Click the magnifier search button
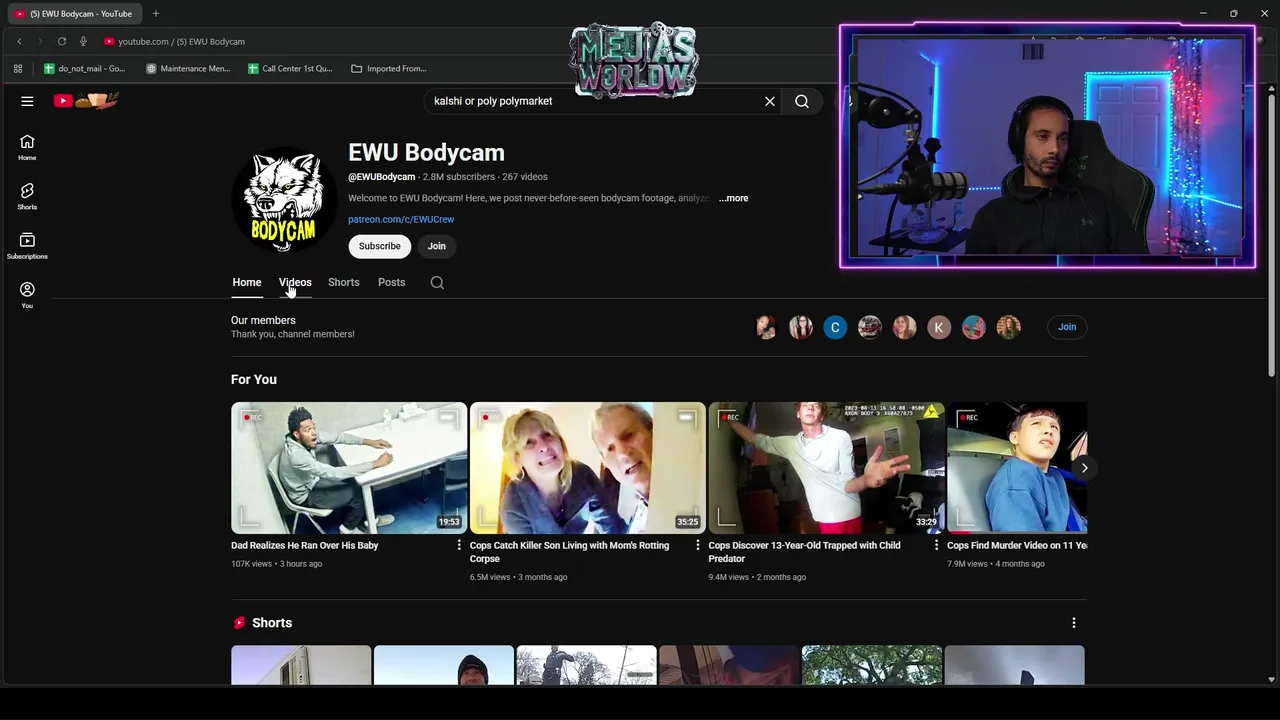1280x720 pixels. [802, 101]
